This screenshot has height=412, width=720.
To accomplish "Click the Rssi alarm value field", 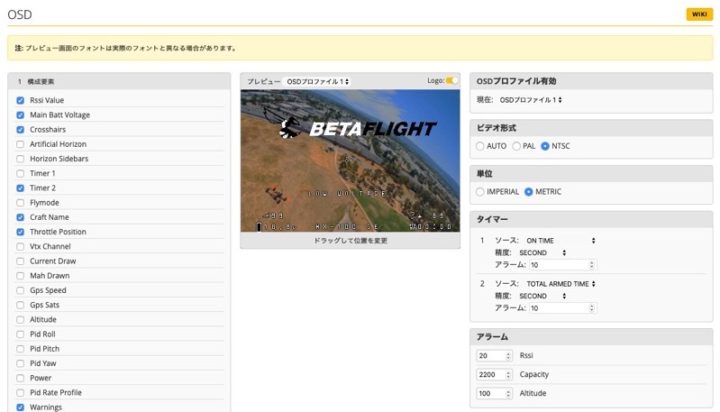I will pyautogui.click(x=494, y=355).
